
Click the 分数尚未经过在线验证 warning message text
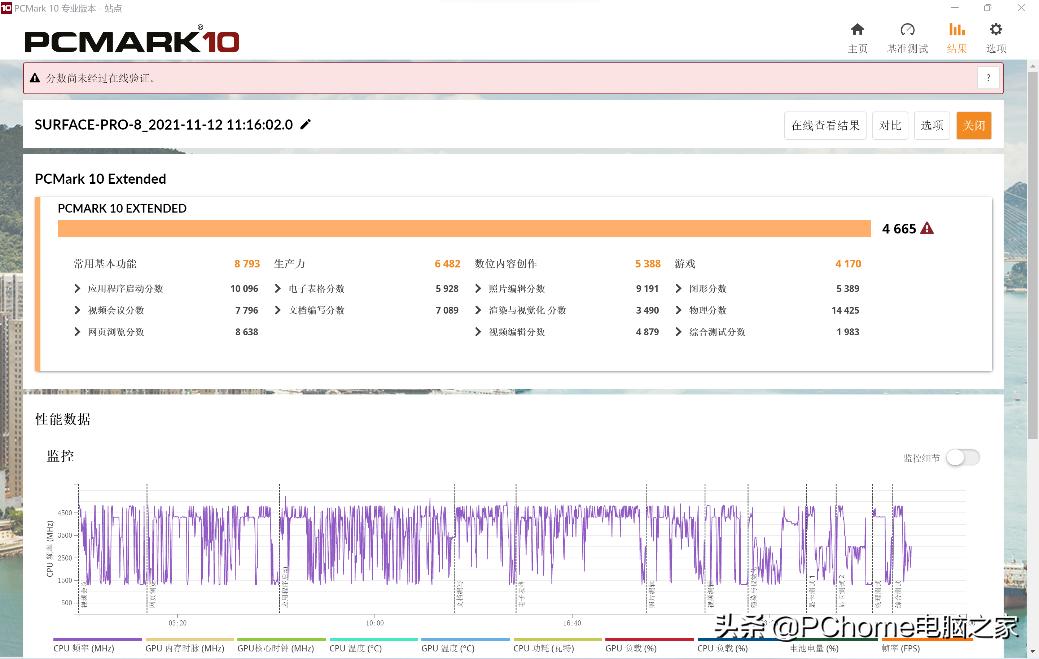point(100,78)
